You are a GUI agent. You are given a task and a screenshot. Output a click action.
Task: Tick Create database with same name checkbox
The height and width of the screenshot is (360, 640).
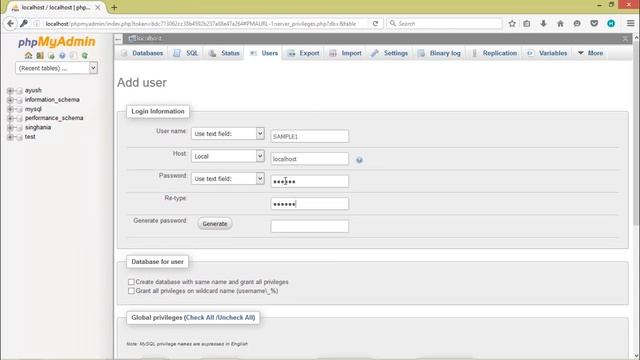click(x=131, y=282)
